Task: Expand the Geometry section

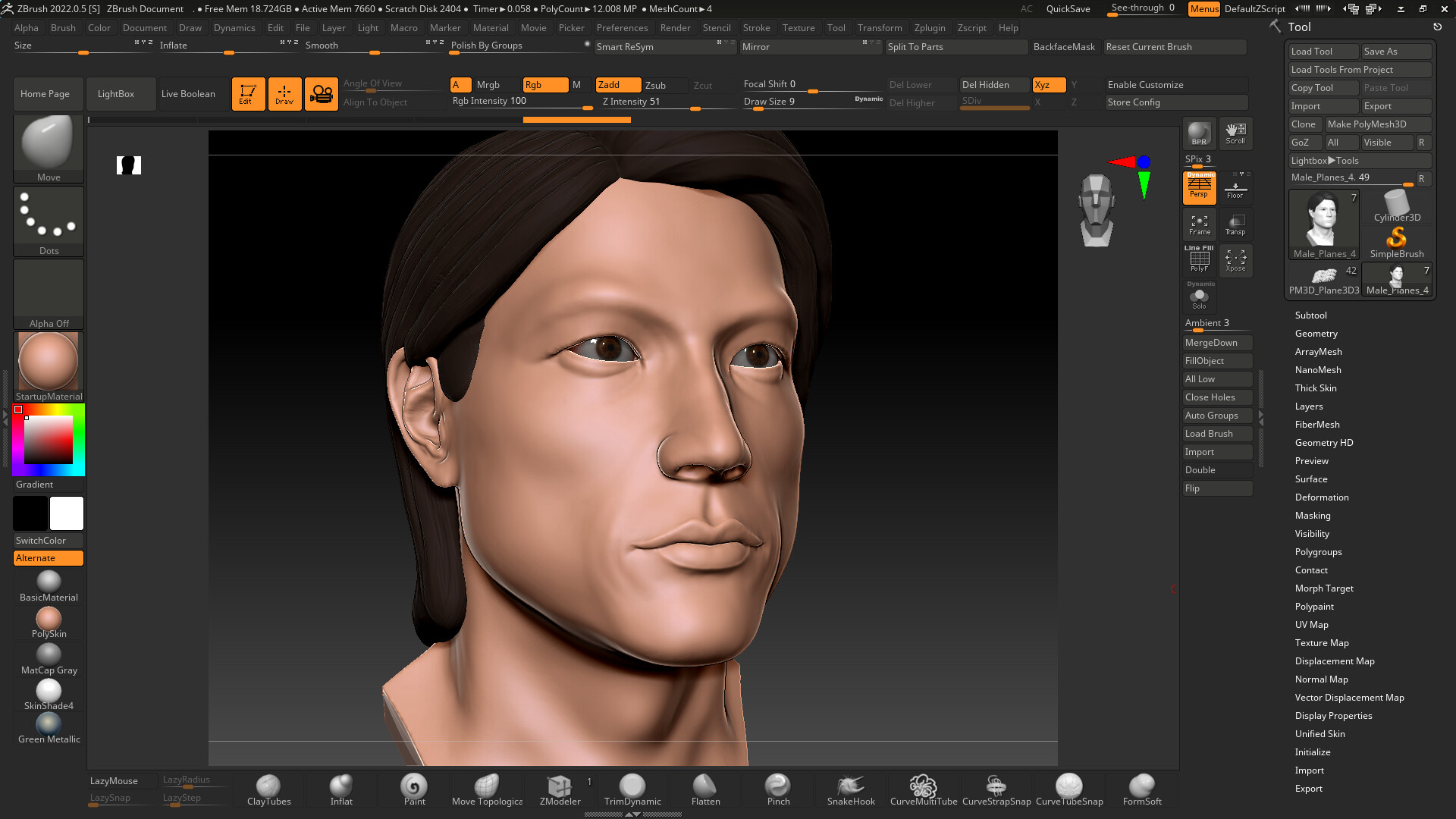Action: pyautogui.click(x=1316, y=334)
